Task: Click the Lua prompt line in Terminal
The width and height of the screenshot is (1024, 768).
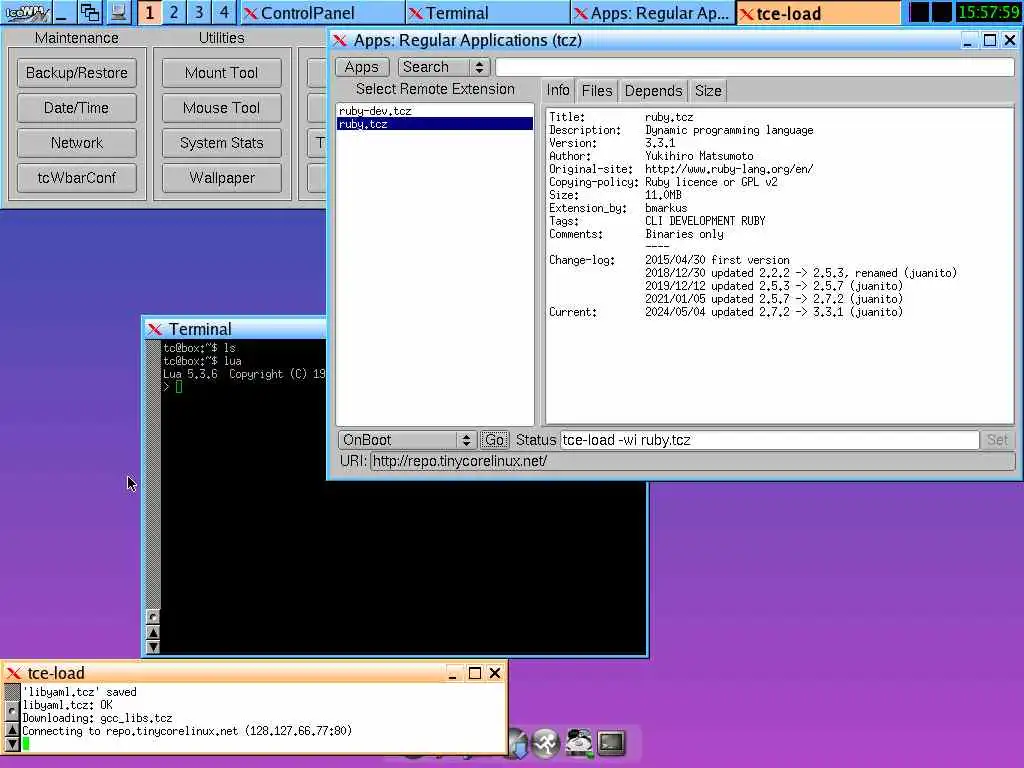Action: 172,387
